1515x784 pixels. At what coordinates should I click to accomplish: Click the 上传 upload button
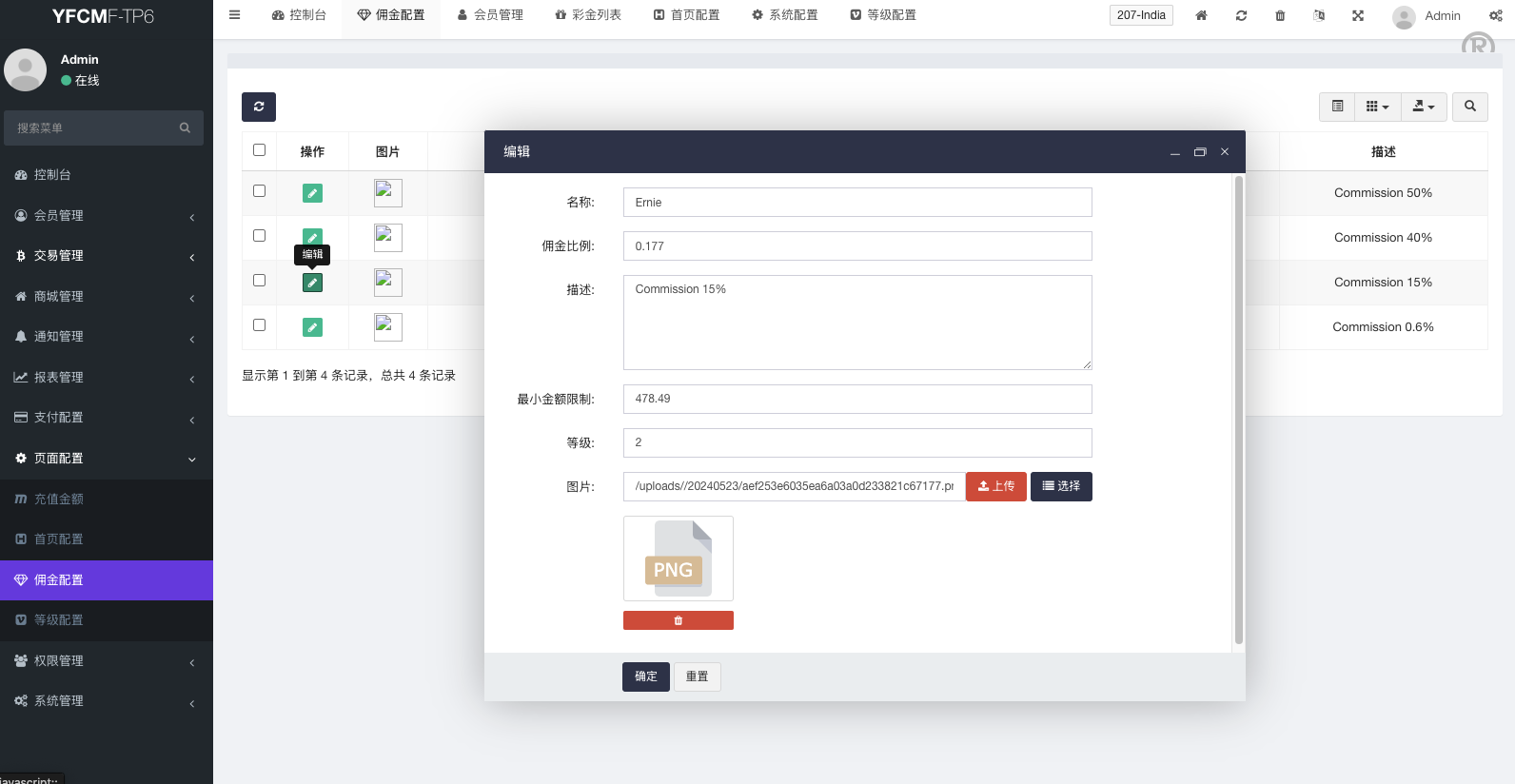click(x=995, y=486)
